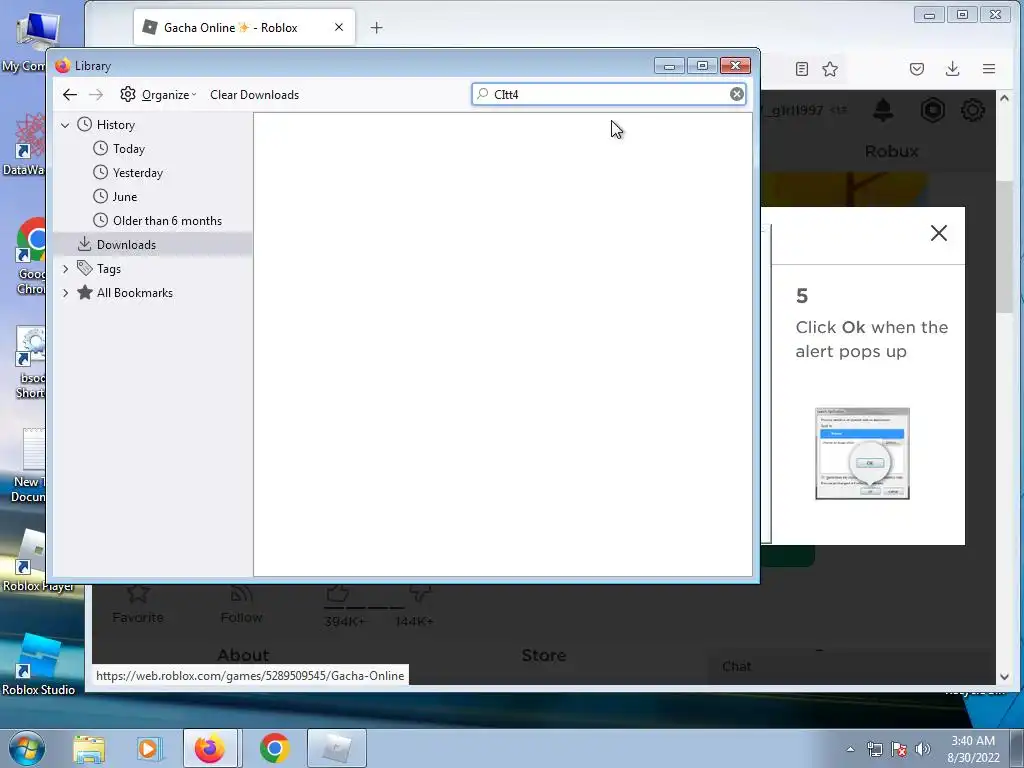The image size is (1024, 768).
Task: Show hidden tray icons
Action: click(850, 749)
